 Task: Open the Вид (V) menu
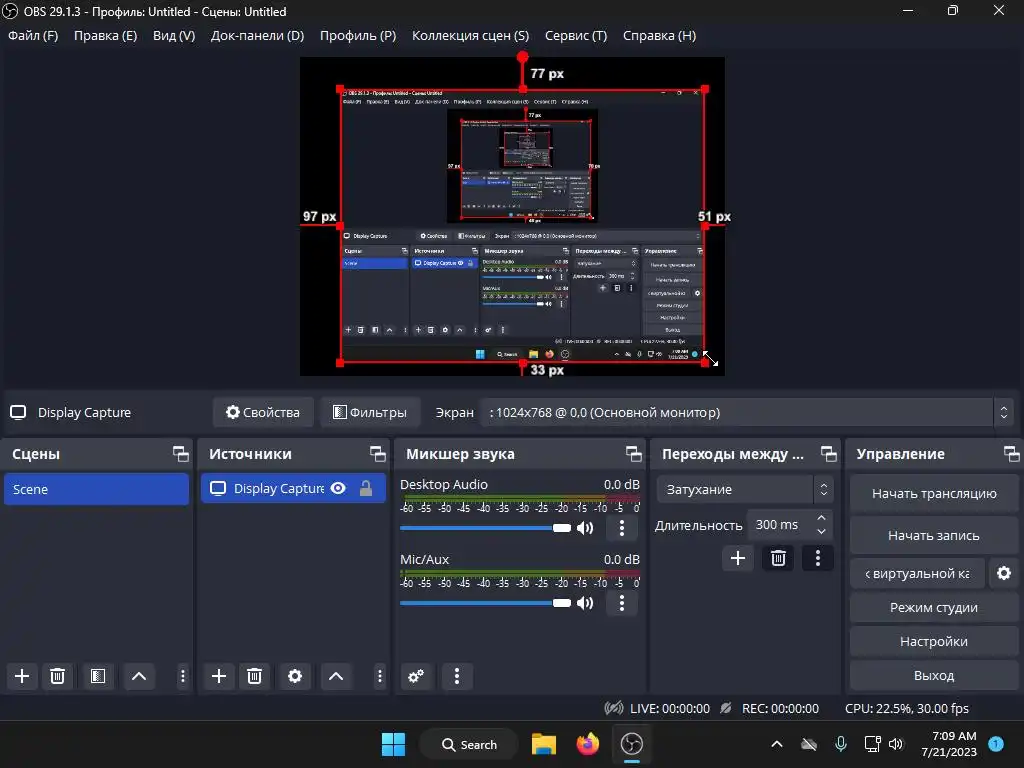[174, 35]
